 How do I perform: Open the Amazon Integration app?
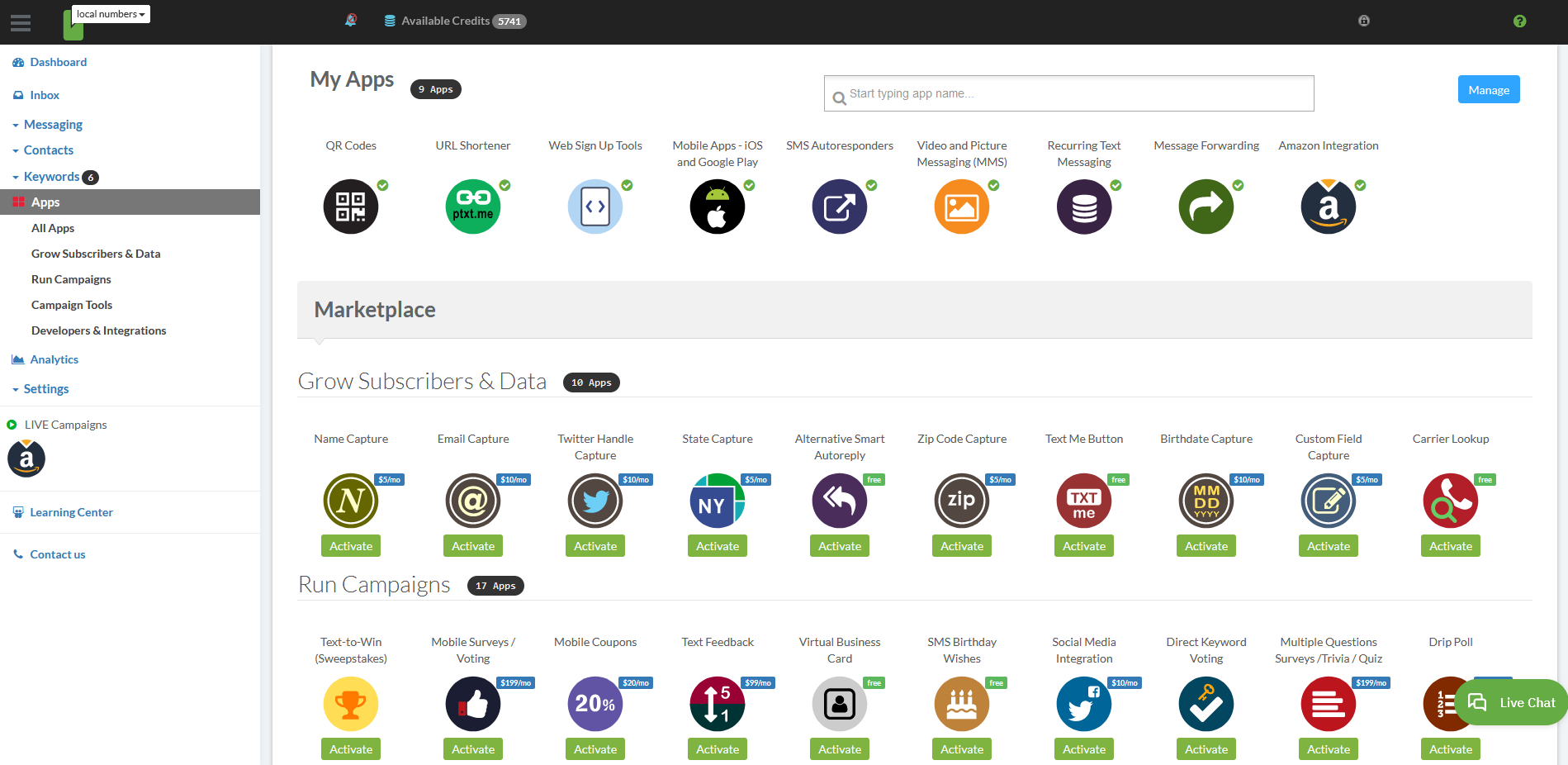tap(1328, 207)
